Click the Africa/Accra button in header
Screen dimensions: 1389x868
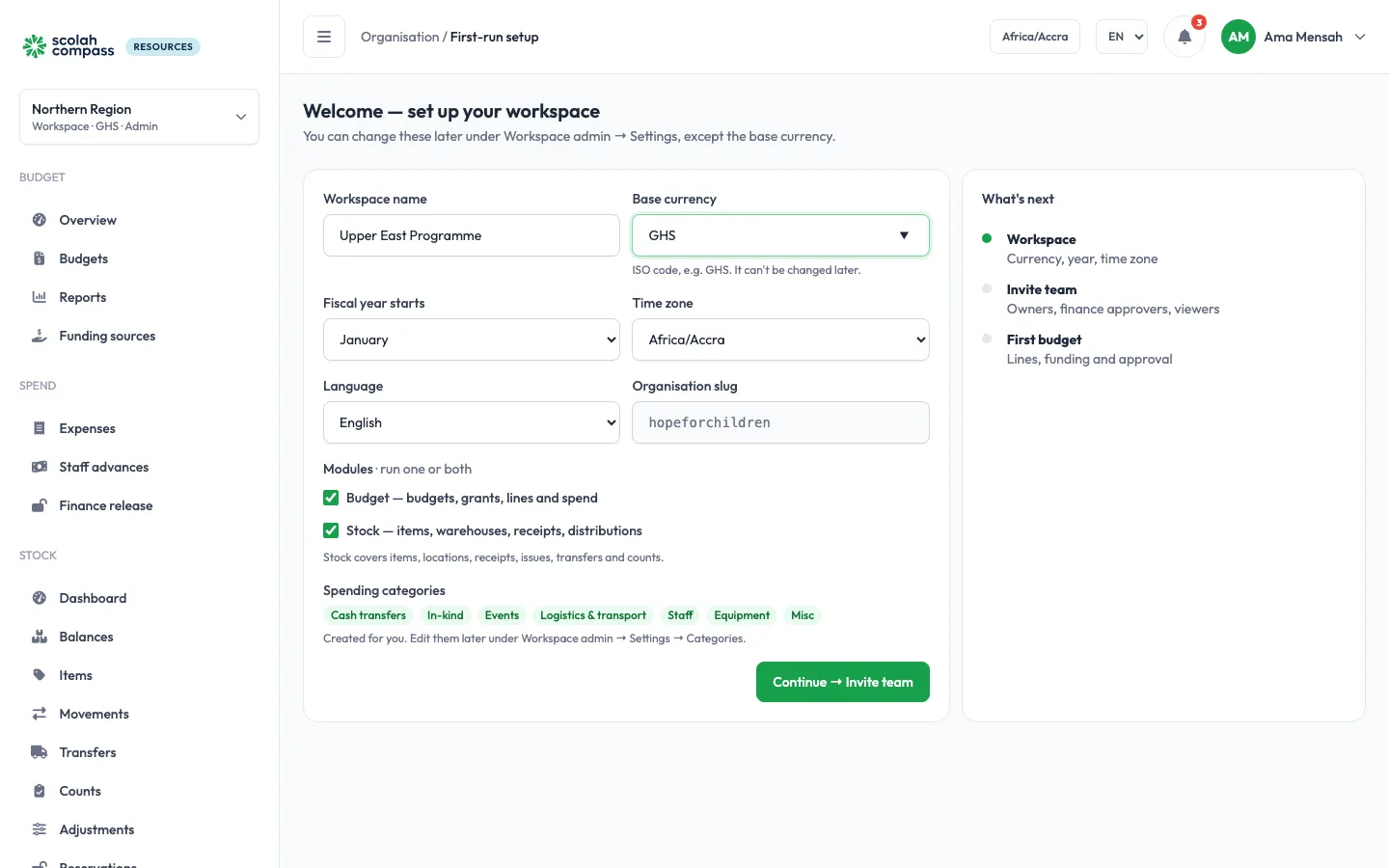[x=1035, y=37]
